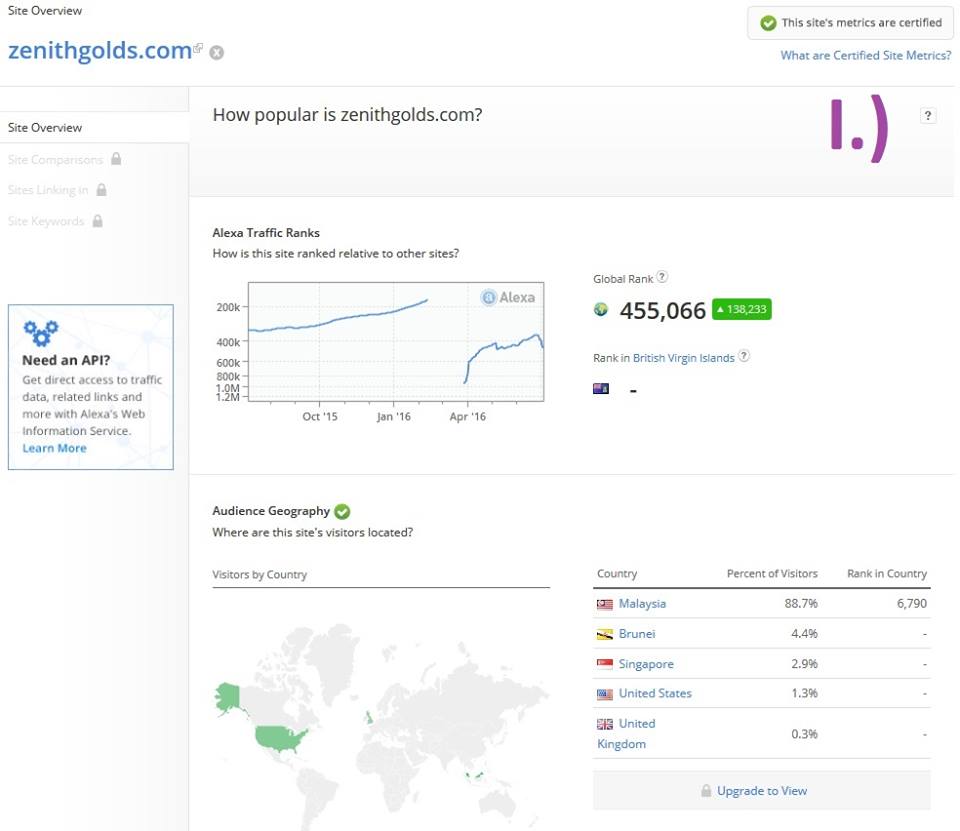Click United States flag icon

point(604,694)
